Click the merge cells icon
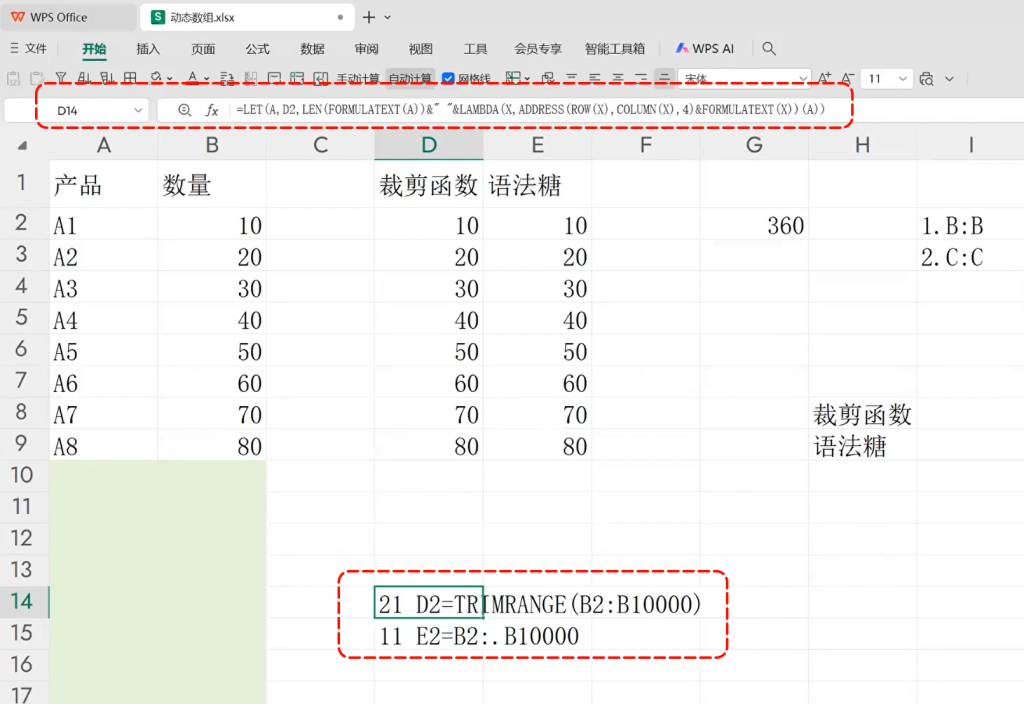Image resolution: width=1024 pixels, height=704 pixels. (x=548, y=78)
